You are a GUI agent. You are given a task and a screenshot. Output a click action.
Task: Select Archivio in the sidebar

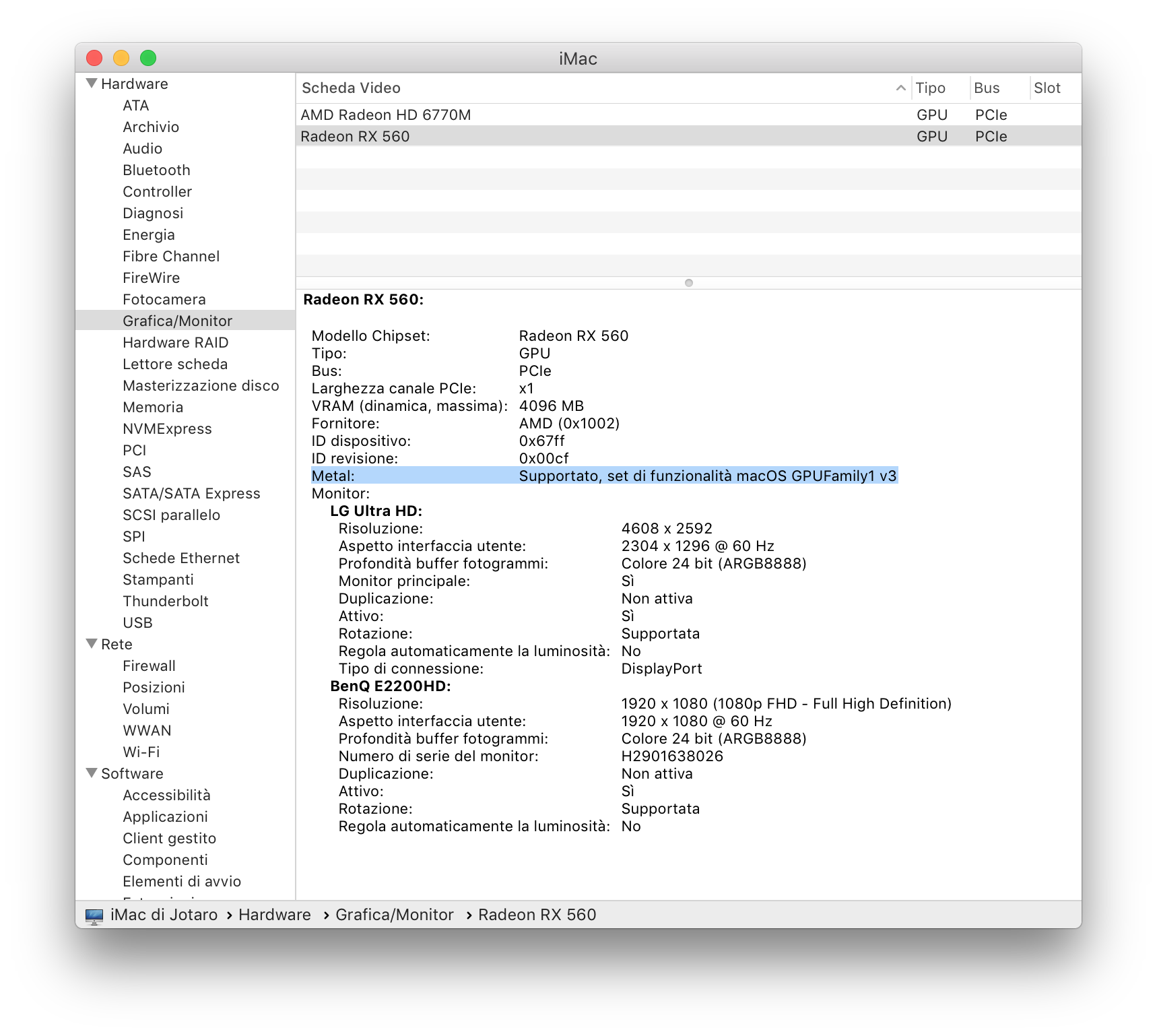pos(151,127)
